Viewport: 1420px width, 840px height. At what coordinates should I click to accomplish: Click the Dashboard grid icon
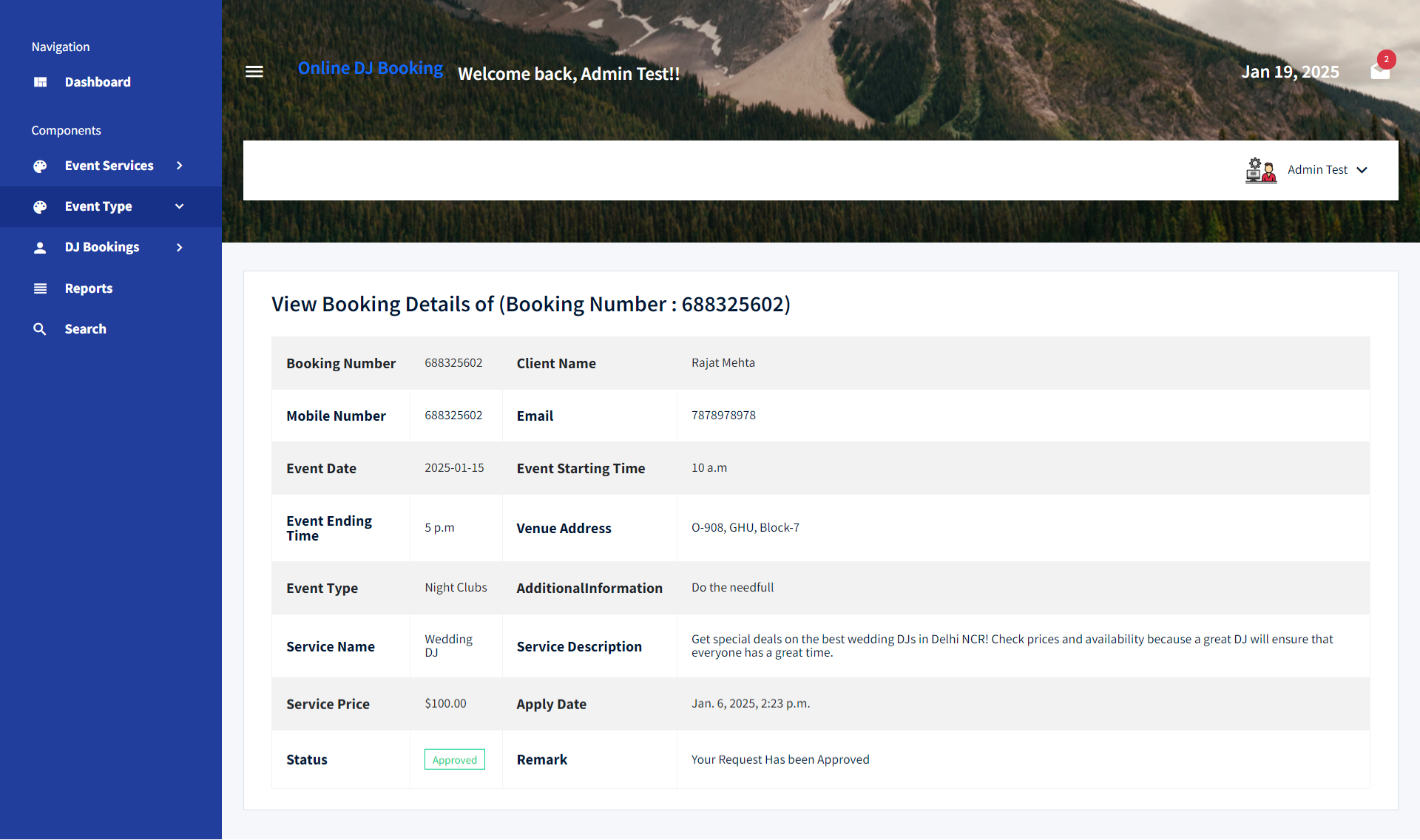pyautogui.click(x=40, y=82)
